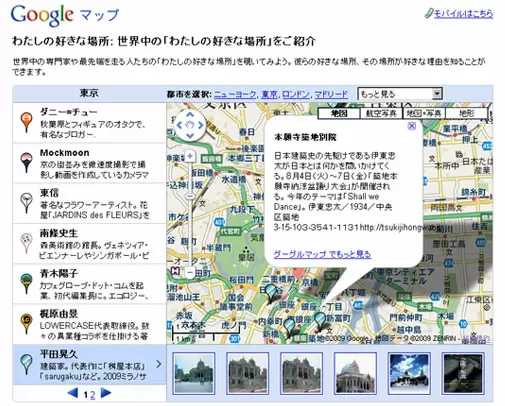The width and height of the screenshot is (505, 406).
Task: Switch map to 地図 view
Action: pyautogui.click(x=339, y=113)
